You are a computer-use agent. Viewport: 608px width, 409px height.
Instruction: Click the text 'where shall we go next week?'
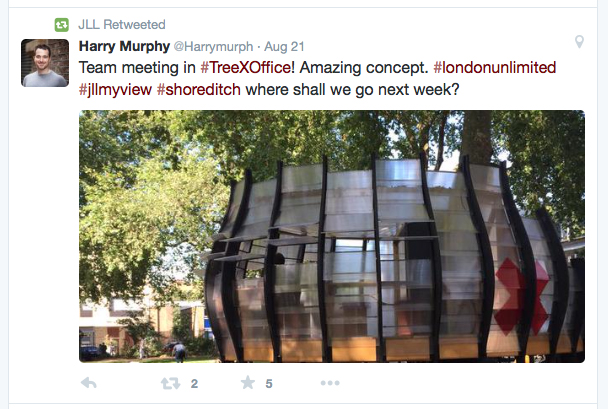pyautogui.click(x=352, y=90)
